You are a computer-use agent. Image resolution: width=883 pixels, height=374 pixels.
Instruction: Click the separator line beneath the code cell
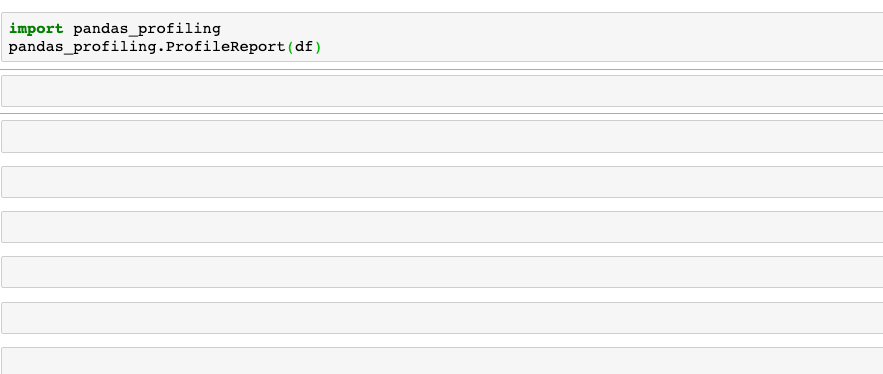pyautogui.click(x=442, y=69)
